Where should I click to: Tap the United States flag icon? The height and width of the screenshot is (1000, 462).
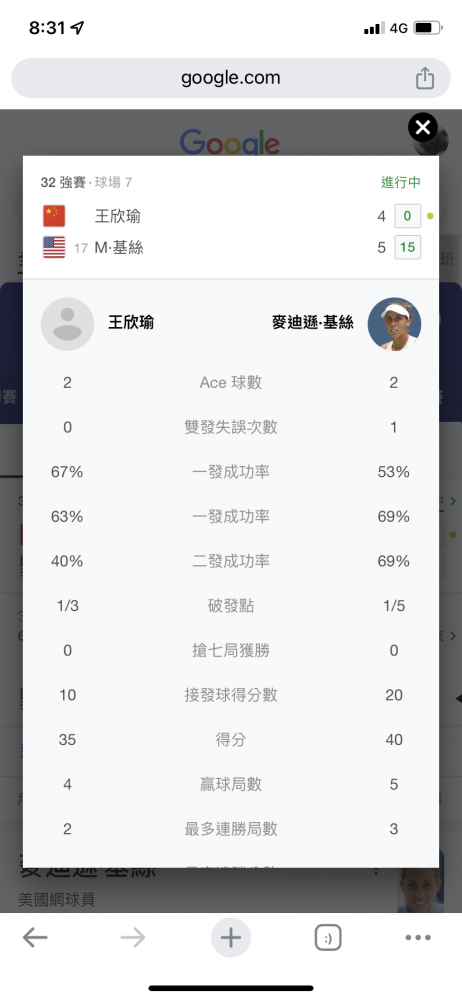tap(54, 247)
